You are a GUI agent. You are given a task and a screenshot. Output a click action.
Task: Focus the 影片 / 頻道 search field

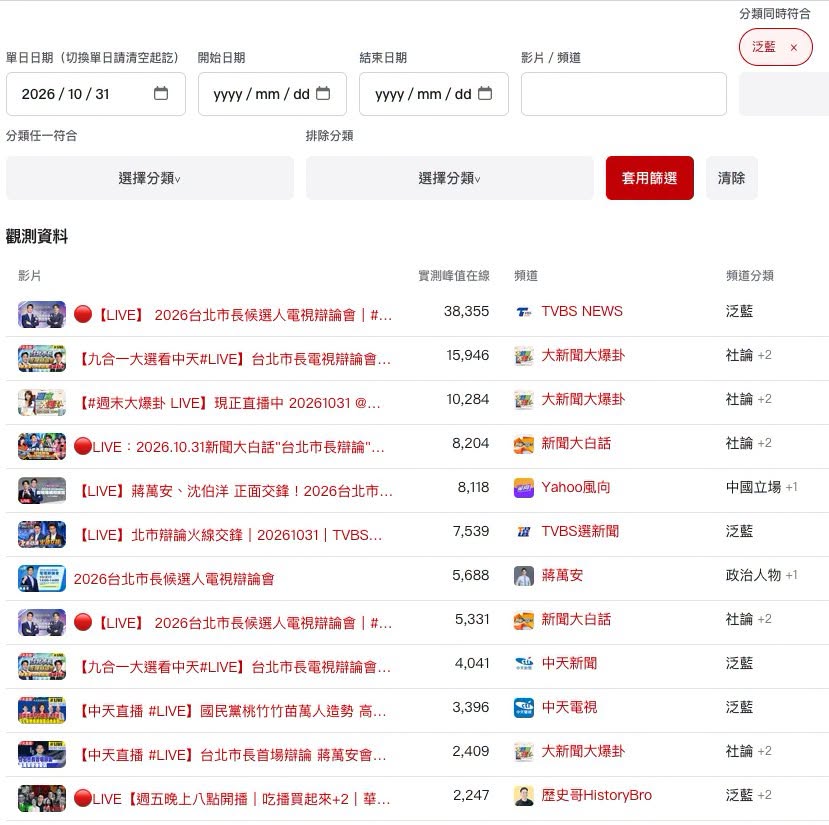pyautogui.click(x=623, y=94)
